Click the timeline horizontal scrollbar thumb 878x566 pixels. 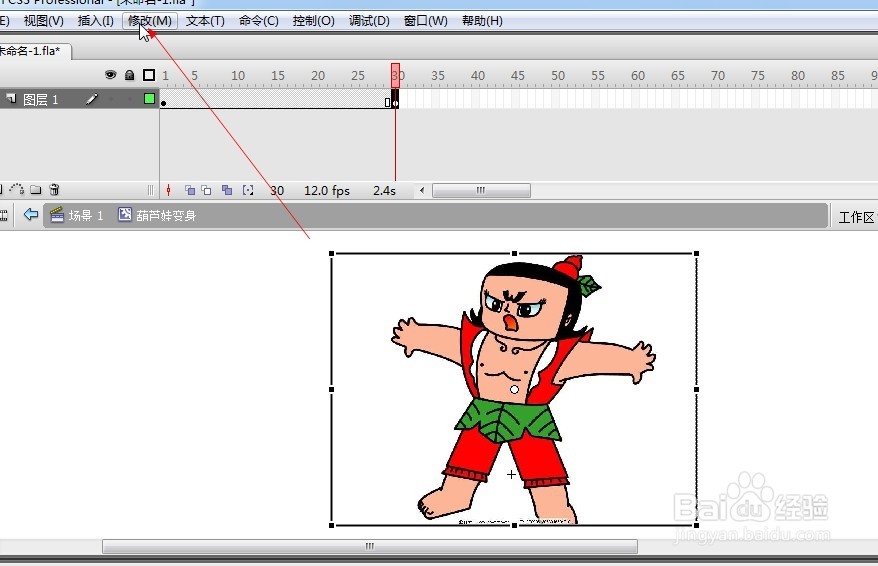[481, 190]
